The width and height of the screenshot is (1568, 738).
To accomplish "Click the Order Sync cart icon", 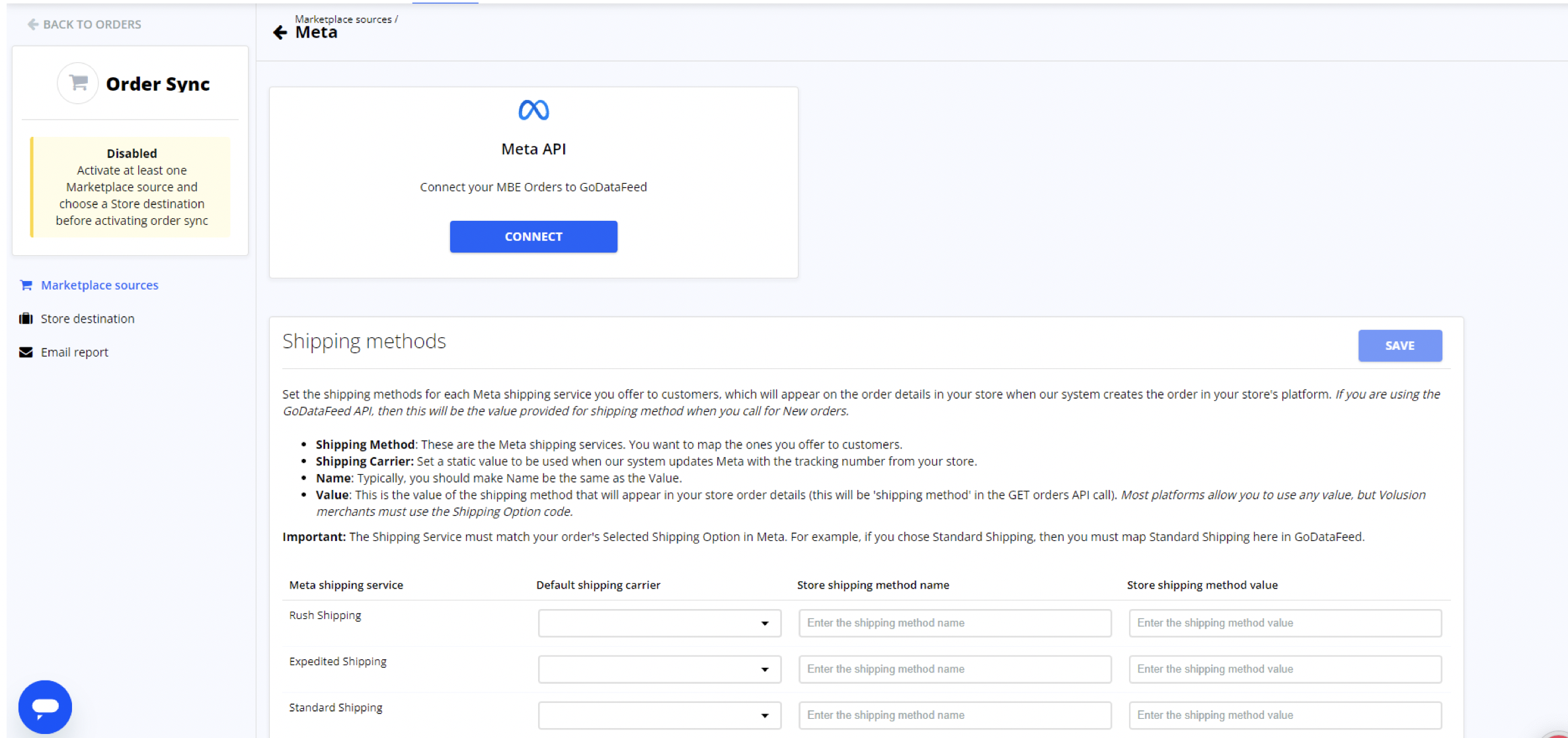I will [x=78, y=83].
